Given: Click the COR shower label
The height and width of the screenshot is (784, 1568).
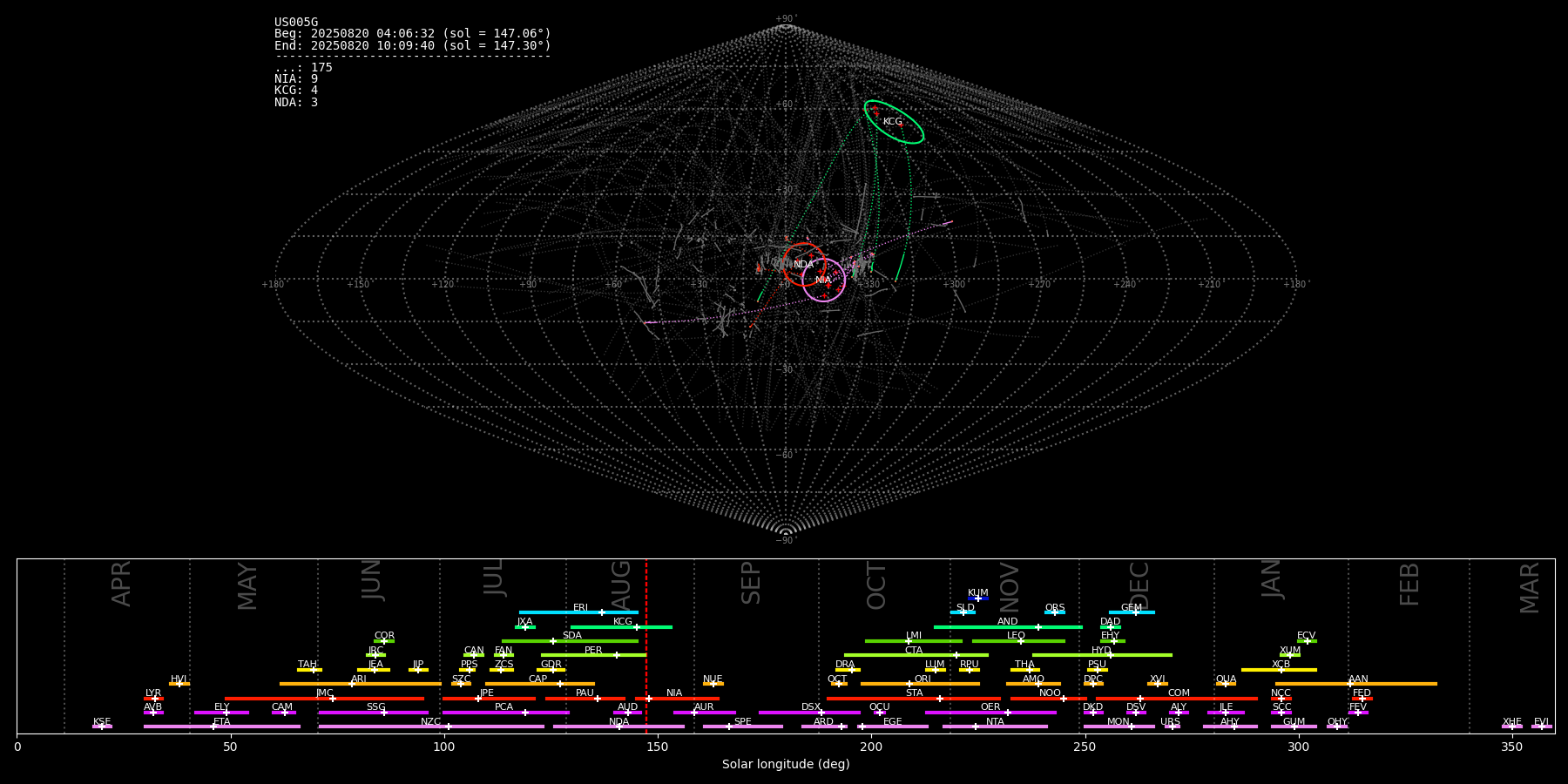Looking at the screenshot, I should (x=384, y=636).
